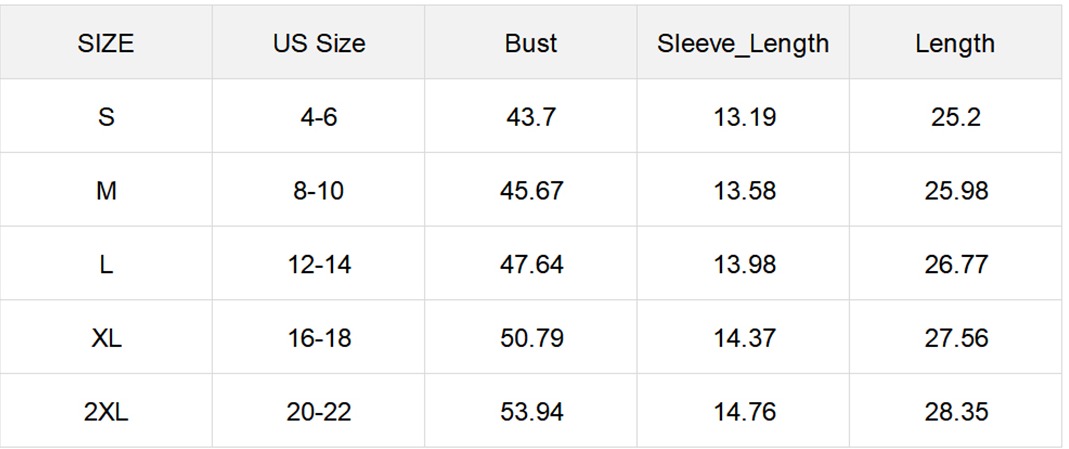This screenshot has width=1069, height=449.
Task: Click the 13.58 sleeve length value
Action: [744, 191]
